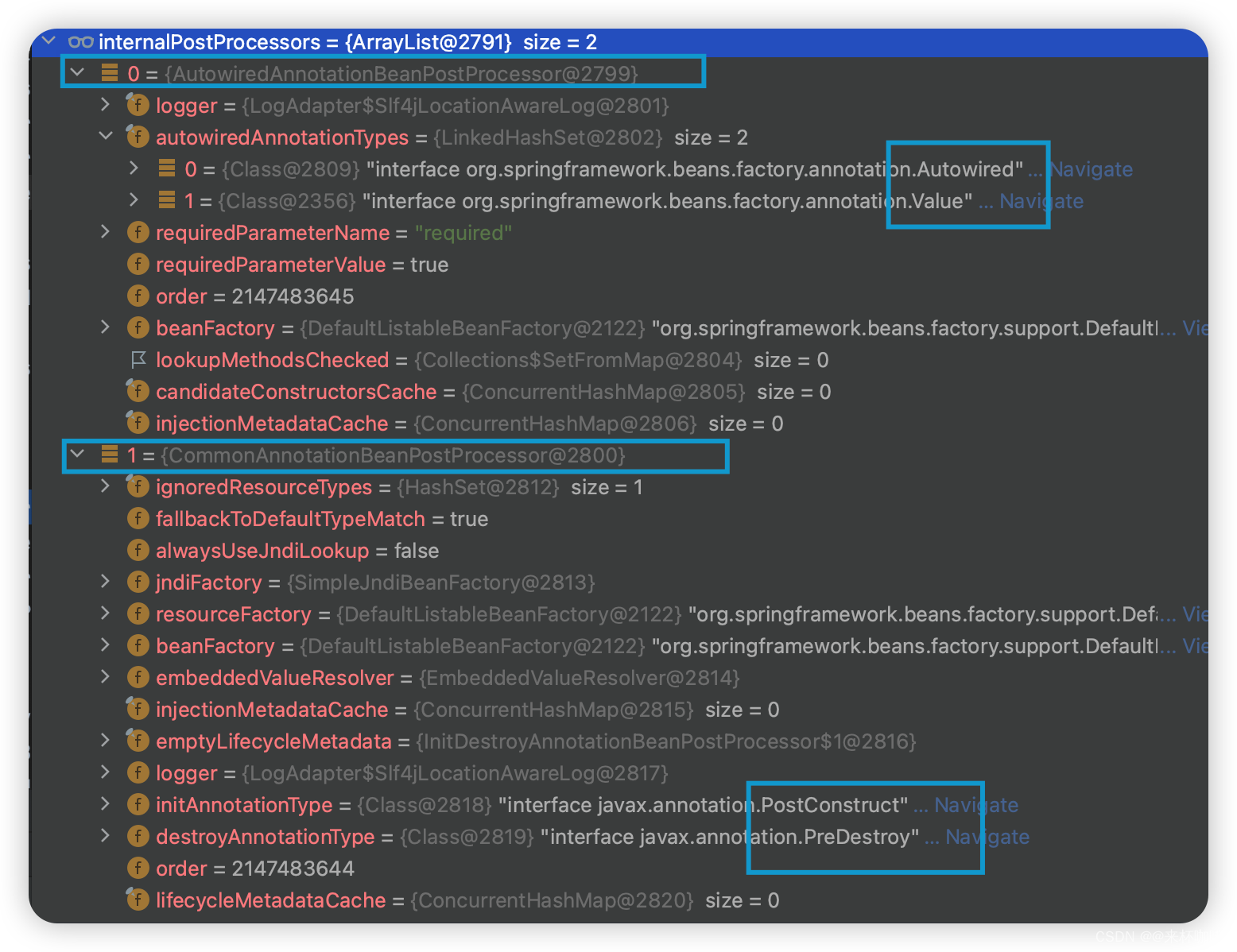Click the field icon of destroyAnnotationType
This screenshot has height=952, width=1237.
coord(138,836)
